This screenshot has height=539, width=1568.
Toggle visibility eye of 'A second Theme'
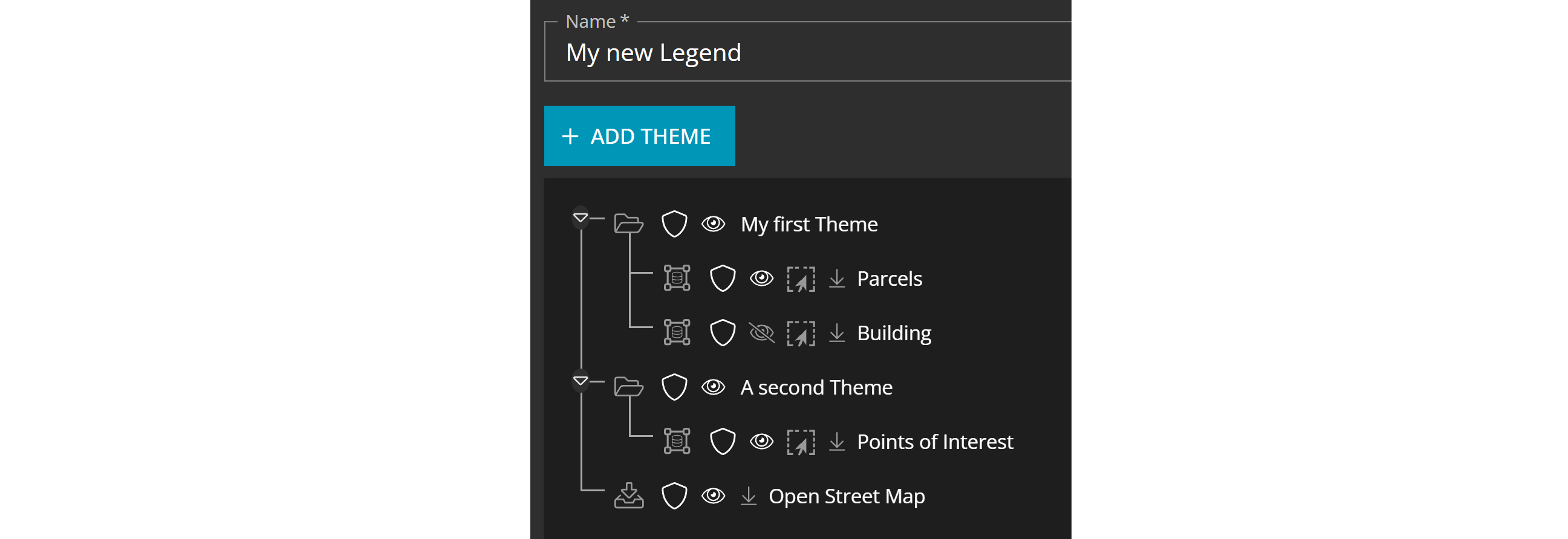(714, 387)
